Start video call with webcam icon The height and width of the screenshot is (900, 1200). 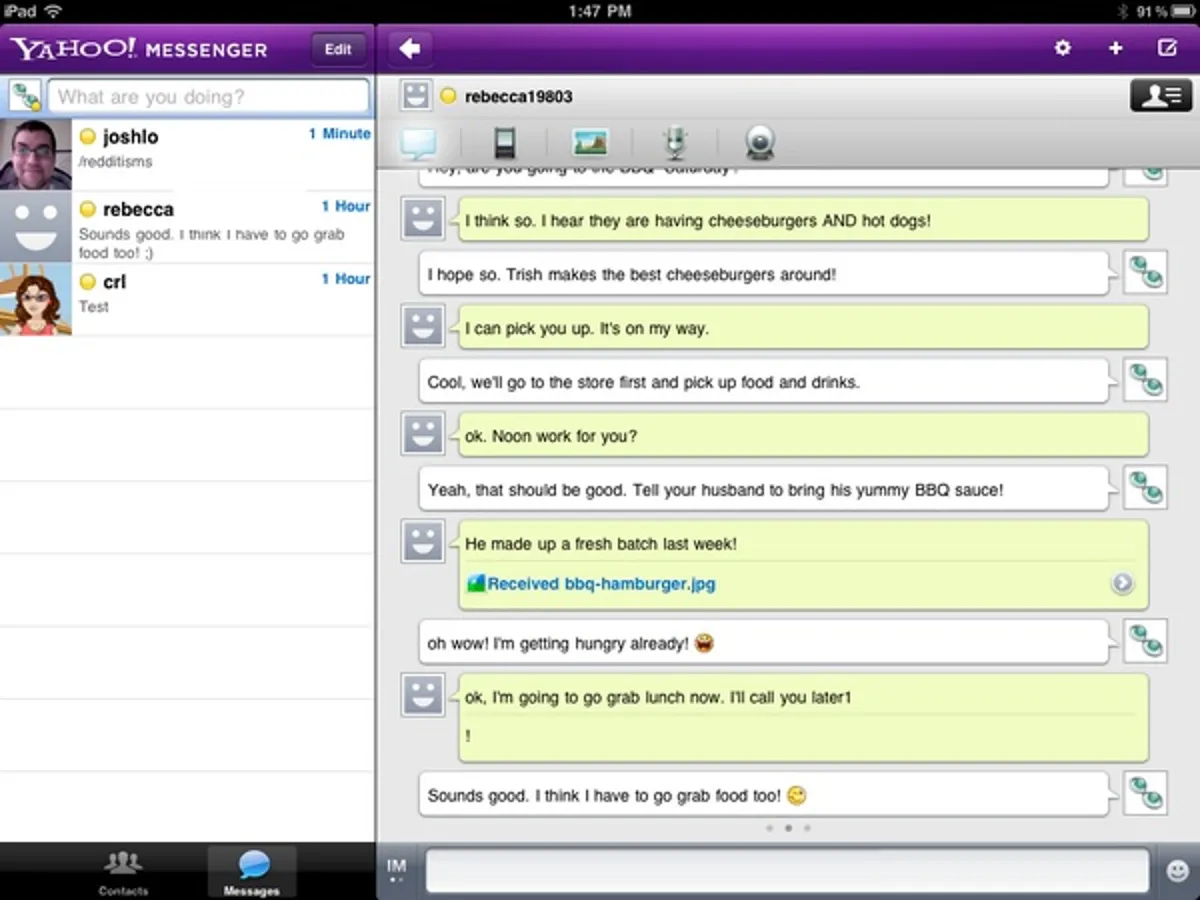click(760, 143)
